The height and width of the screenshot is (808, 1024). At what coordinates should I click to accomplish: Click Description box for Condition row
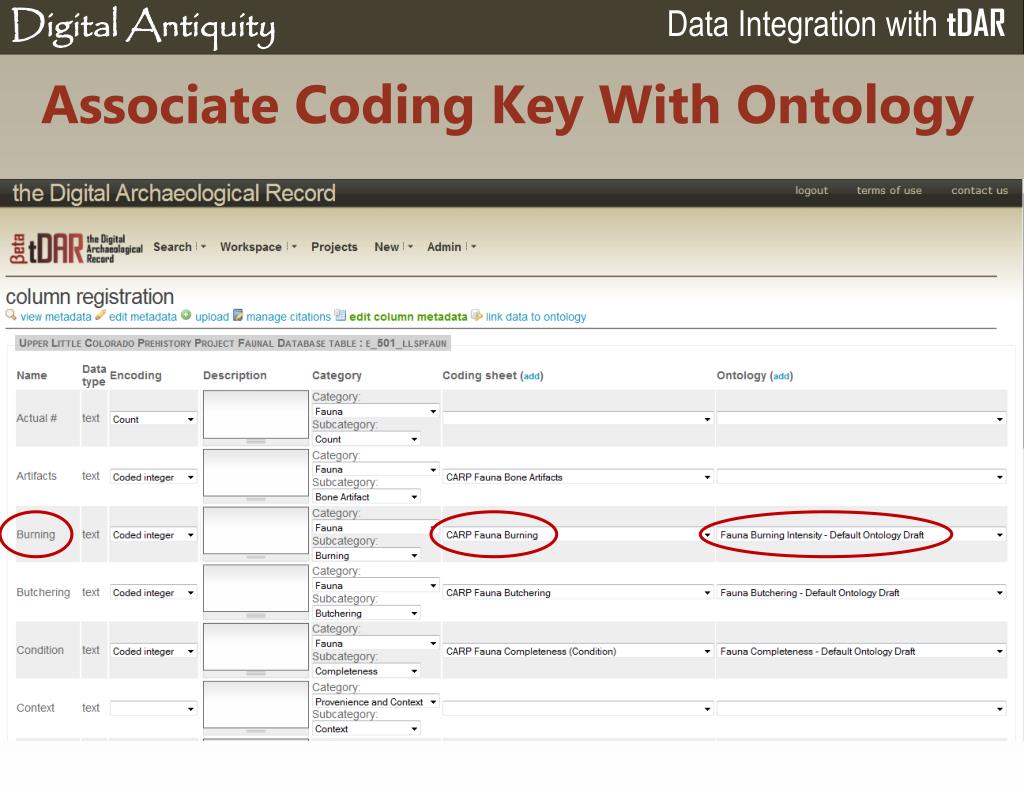pyautogui.click(x=256, y=647)
